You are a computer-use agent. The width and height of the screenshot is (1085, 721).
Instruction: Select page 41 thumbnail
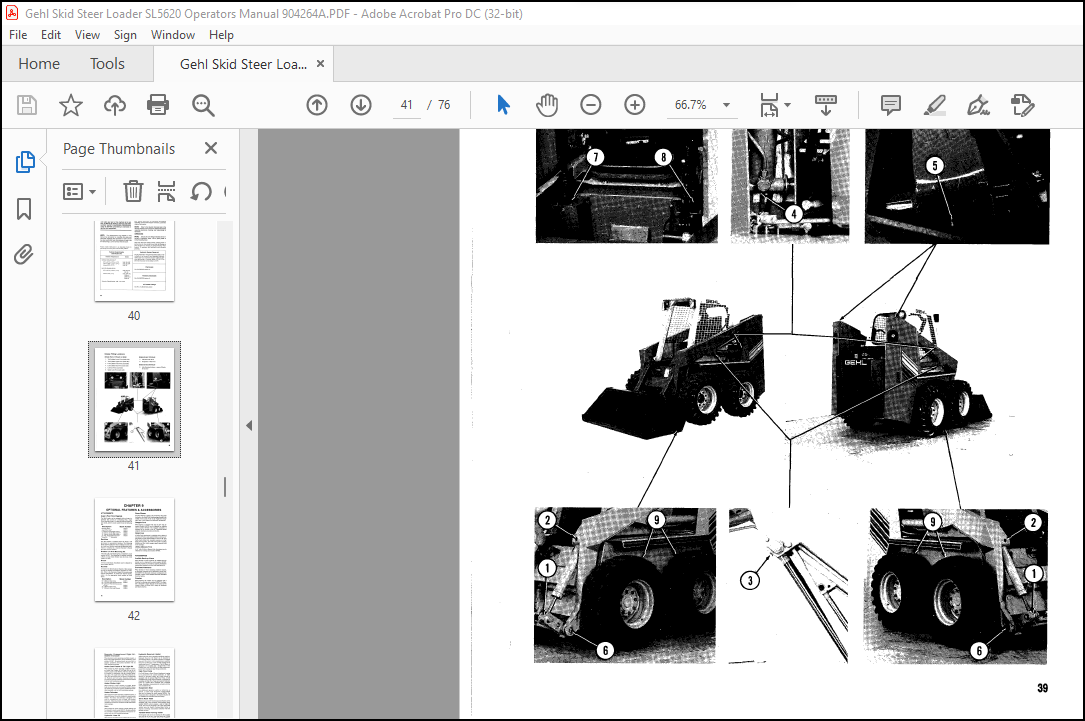click(x=134, y=399)
